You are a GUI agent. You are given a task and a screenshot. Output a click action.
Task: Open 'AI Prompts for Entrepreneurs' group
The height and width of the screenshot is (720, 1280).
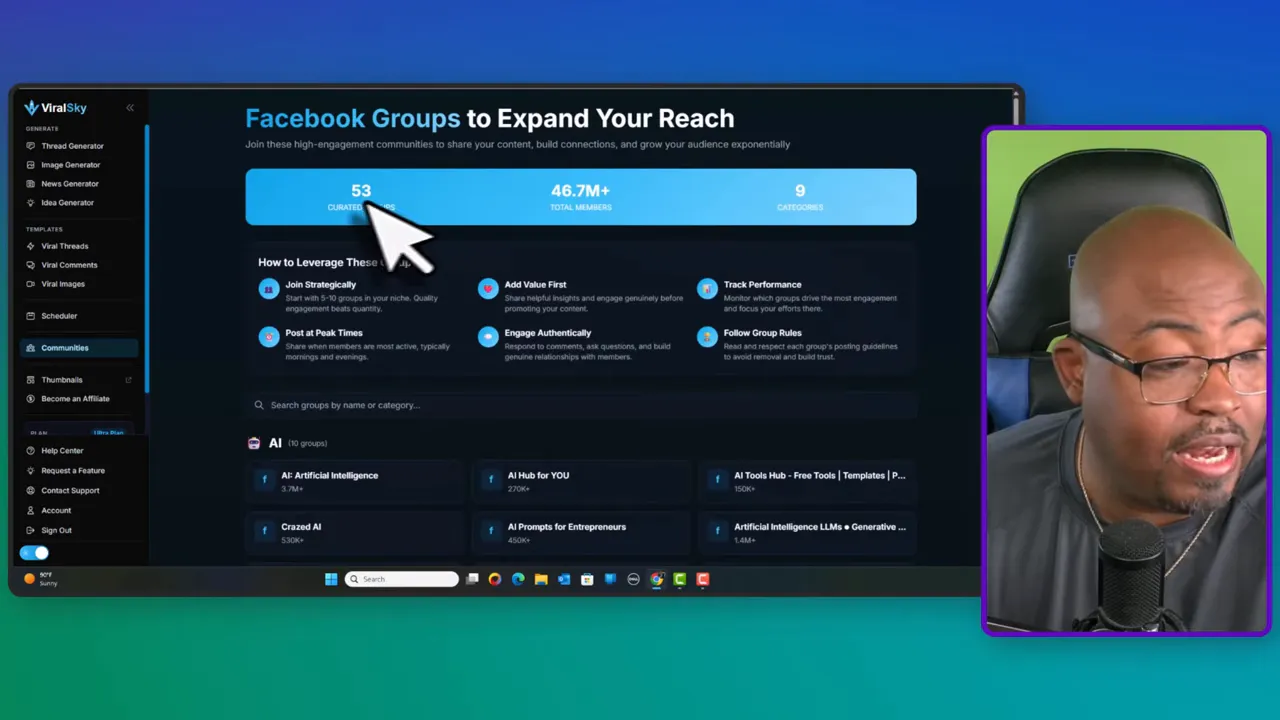(581, 532)
